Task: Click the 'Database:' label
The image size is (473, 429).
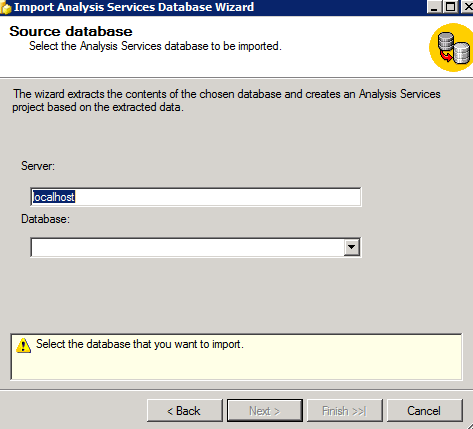Action: (x=45, y=219)
